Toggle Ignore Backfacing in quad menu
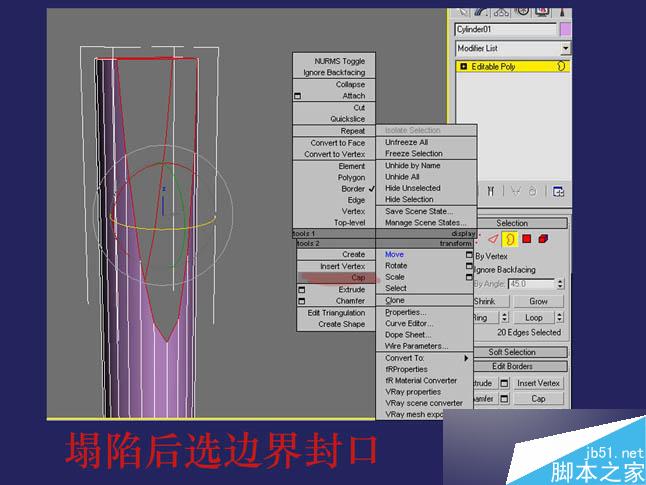Image resolution: width=646 pixels, height=485 pixels. coord(334,73)
